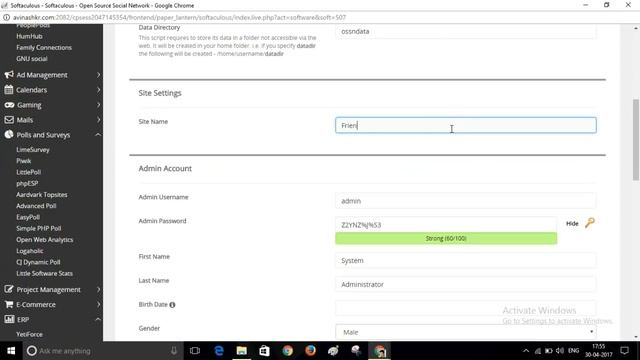This screenshot has width=640, height=360.
Task: Open Task View in taskbar
Action: click(x=195, y=351)
